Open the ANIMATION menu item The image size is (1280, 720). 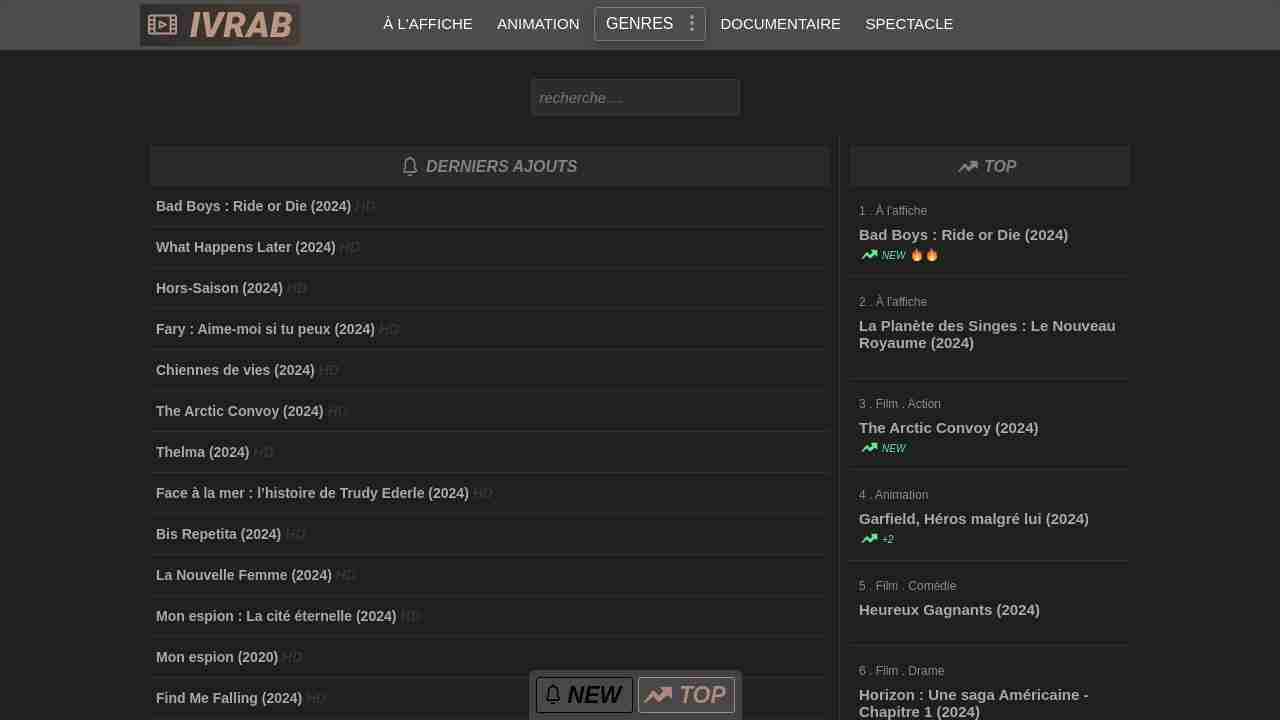[x=538, y=24]
